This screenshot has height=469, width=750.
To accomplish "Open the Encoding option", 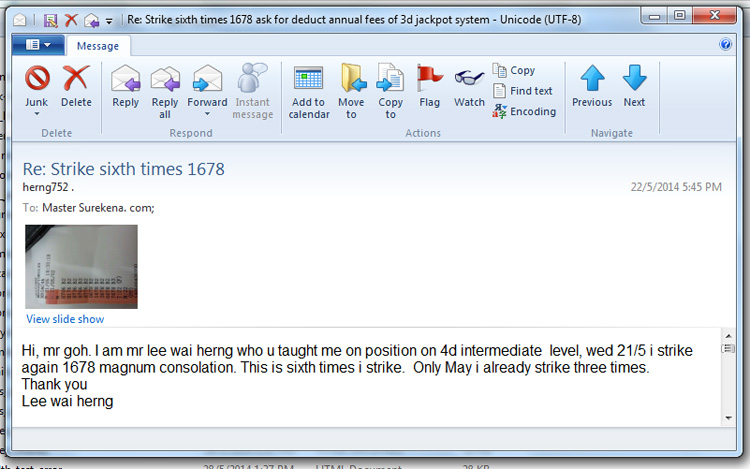I will click(524, 111).
